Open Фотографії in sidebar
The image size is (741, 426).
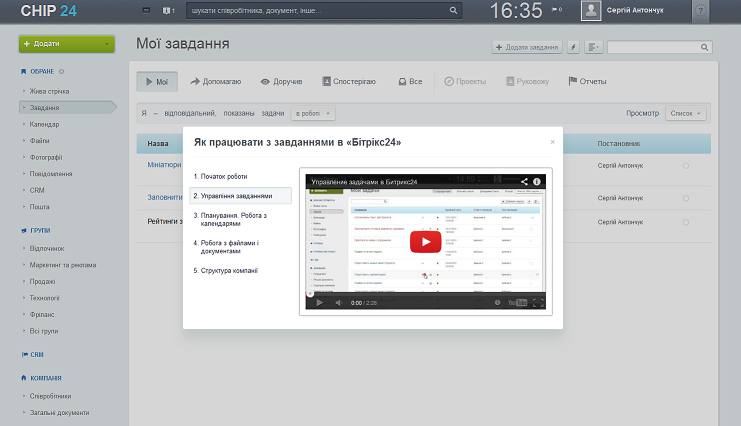point(46,157)
